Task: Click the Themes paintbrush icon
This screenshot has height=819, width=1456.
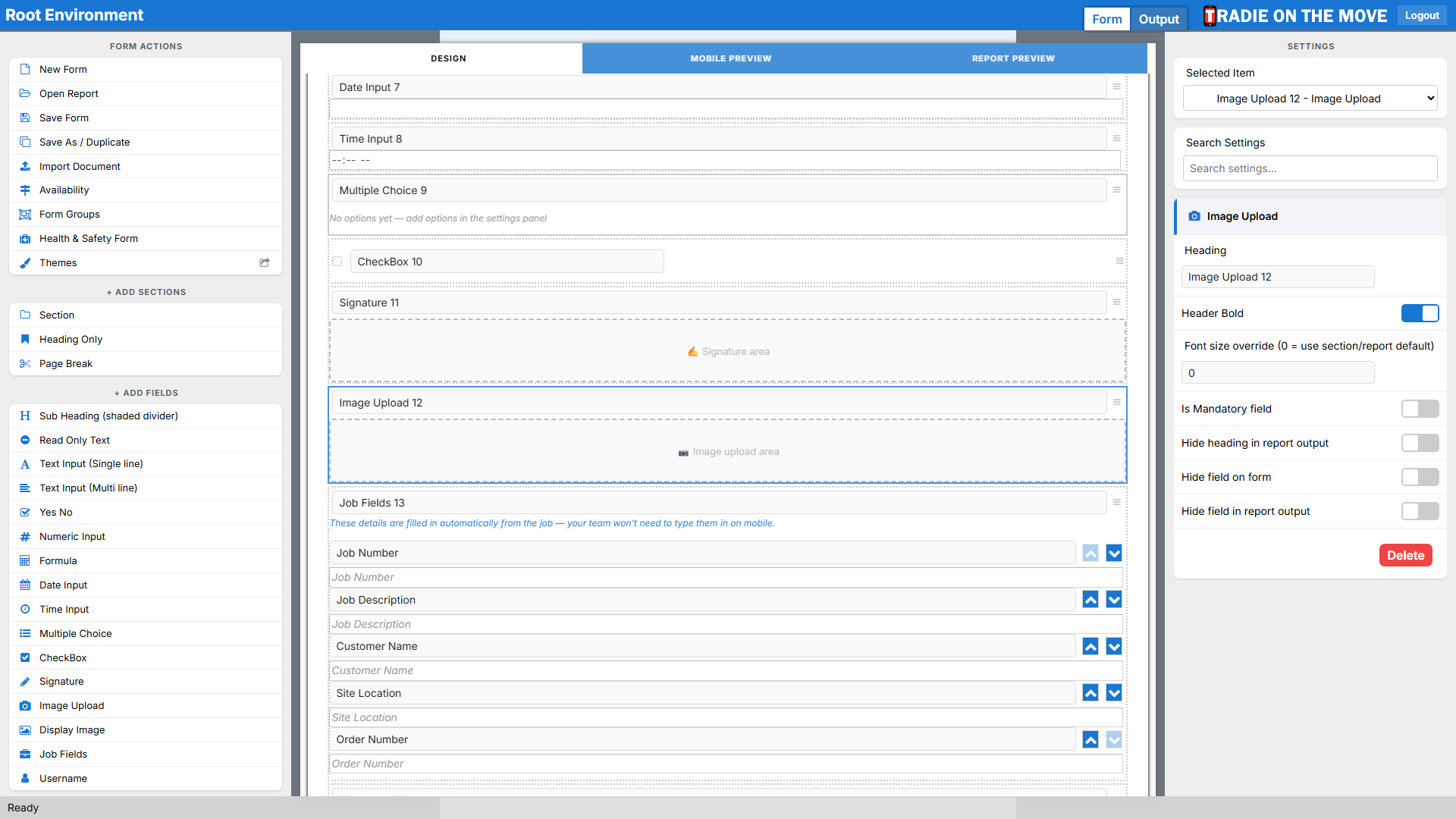Action: (25, 263)
